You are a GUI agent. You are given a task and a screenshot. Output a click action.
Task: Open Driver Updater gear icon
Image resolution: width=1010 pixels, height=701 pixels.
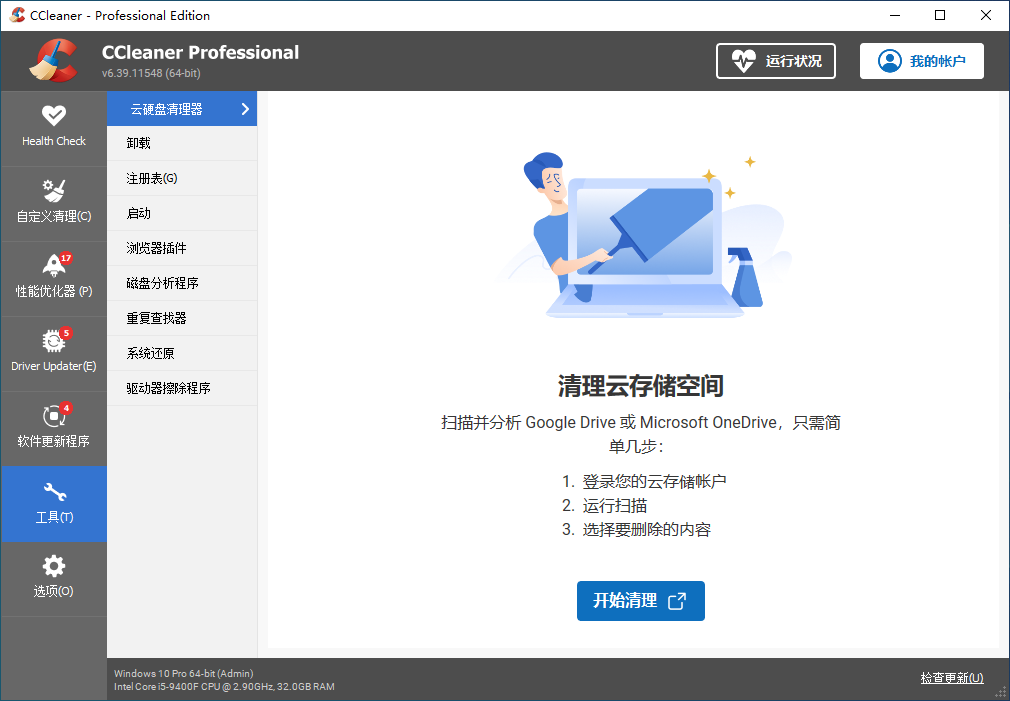click(54, 340)
